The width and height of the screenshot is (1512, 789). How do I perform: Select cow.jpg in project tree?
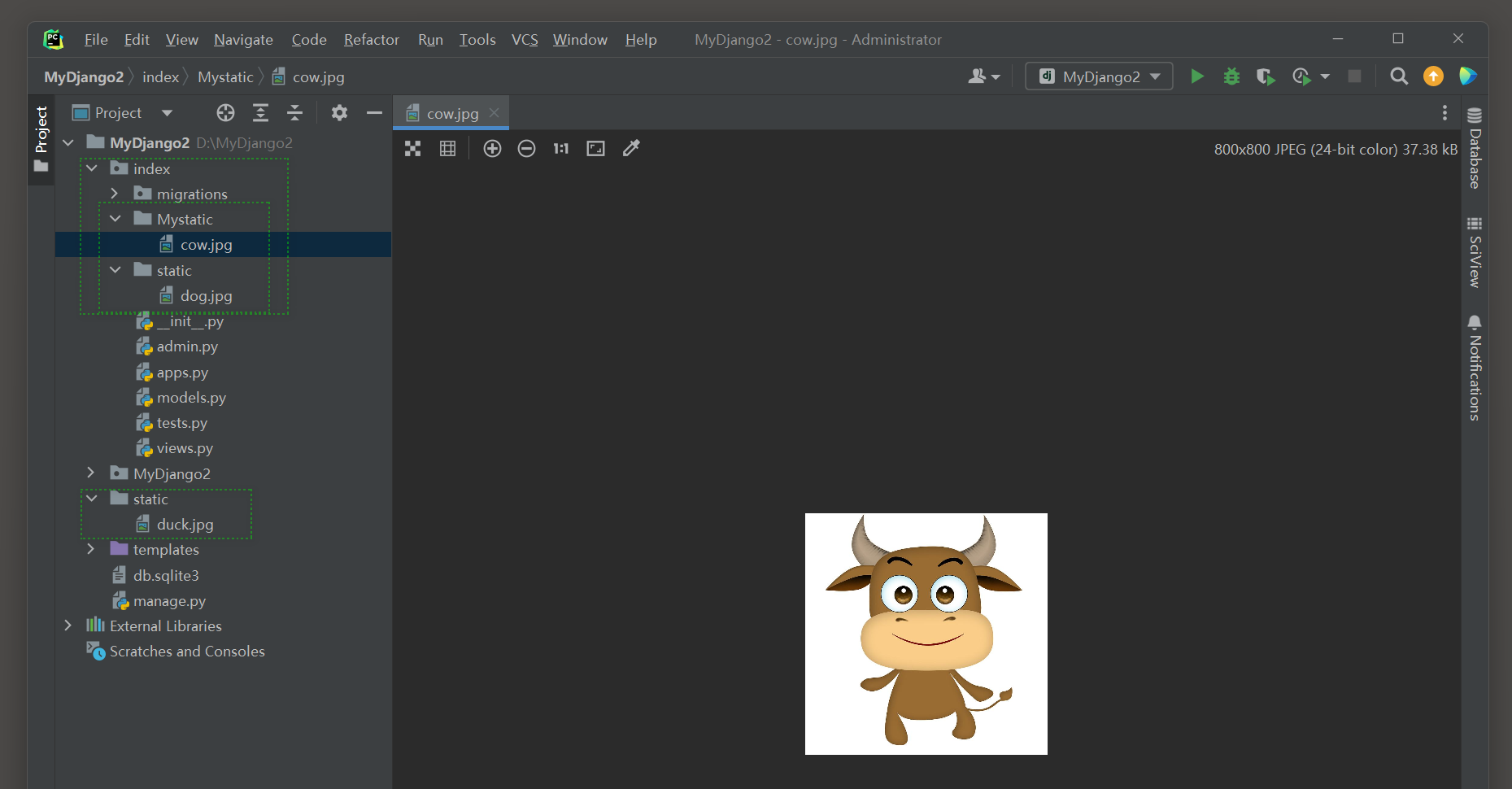tap(206, 245)
